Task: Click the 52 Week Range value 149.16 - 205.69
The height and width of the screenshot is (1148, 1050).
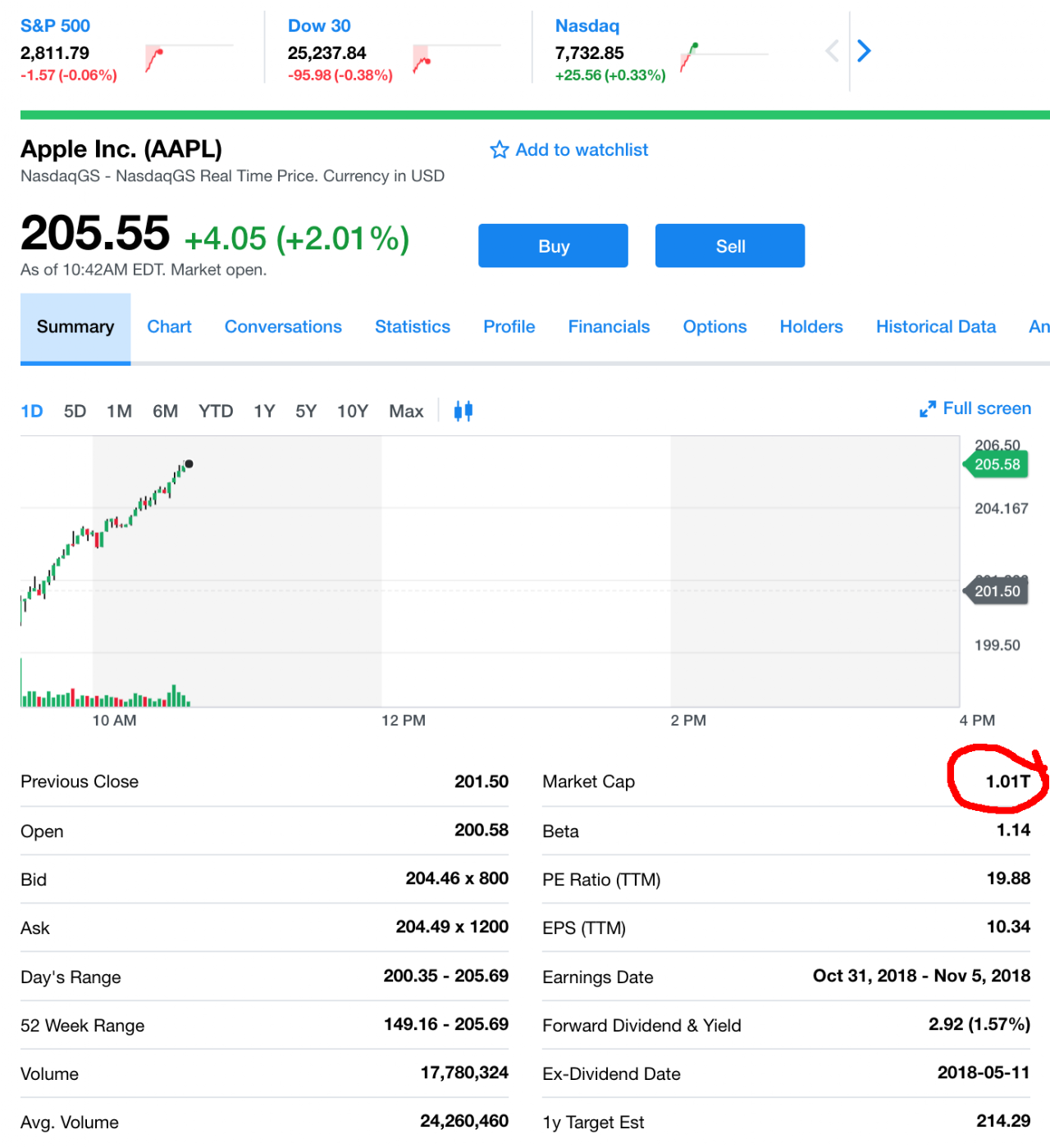Action: [x=446, y=1024]
